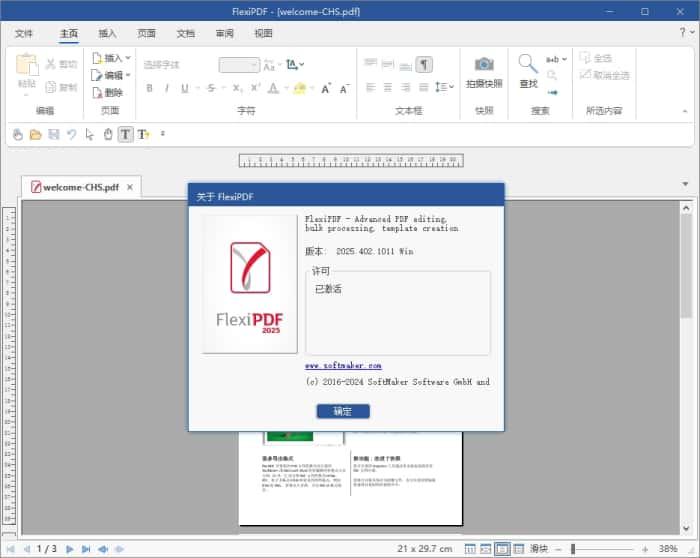Click the 确定 button in About dialog
Image resolution: width=700 pixels, height=558 pixels.
point(343,411)
